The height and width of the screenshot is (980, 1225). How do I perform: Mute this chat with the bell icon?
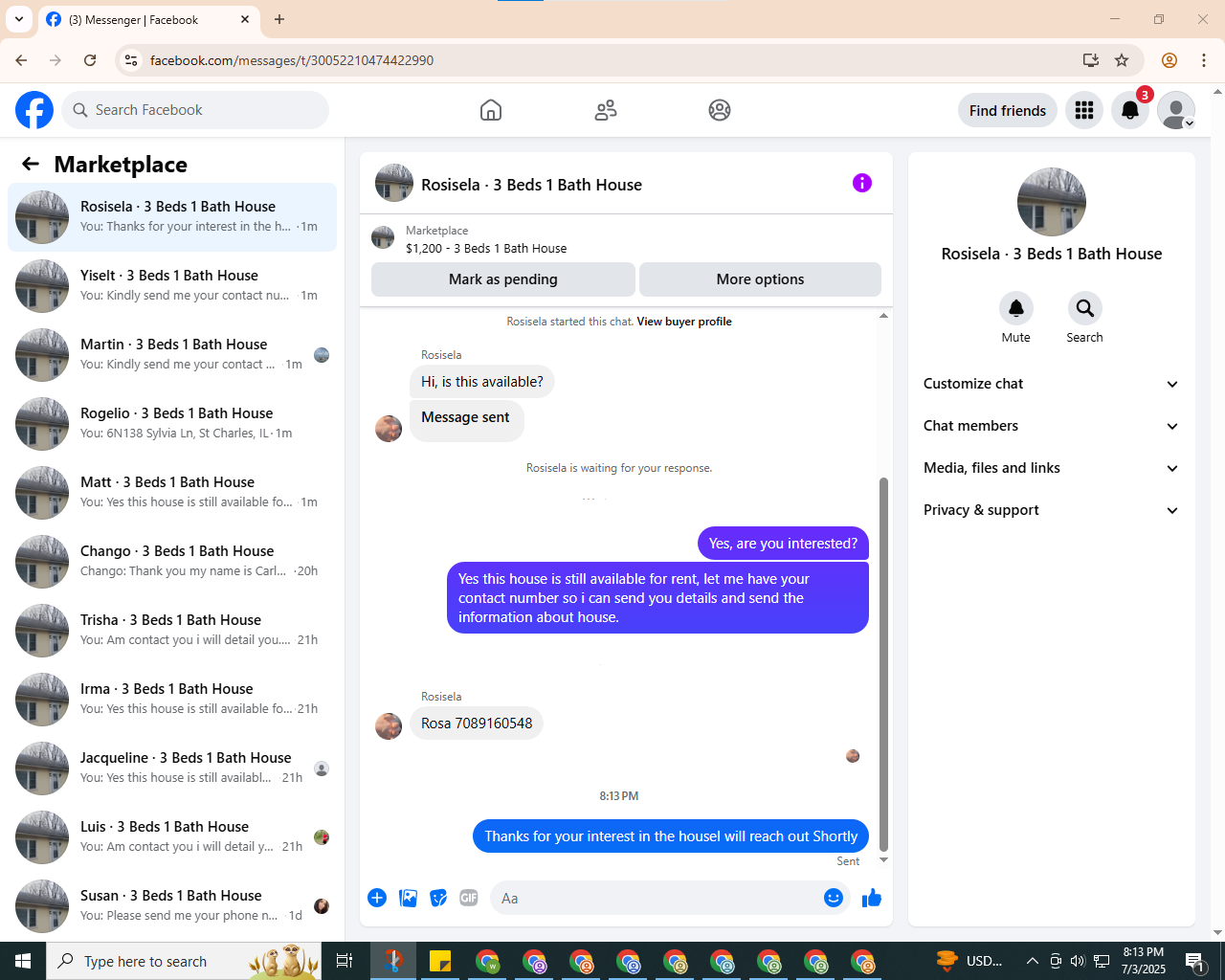tap(1016, 308)
